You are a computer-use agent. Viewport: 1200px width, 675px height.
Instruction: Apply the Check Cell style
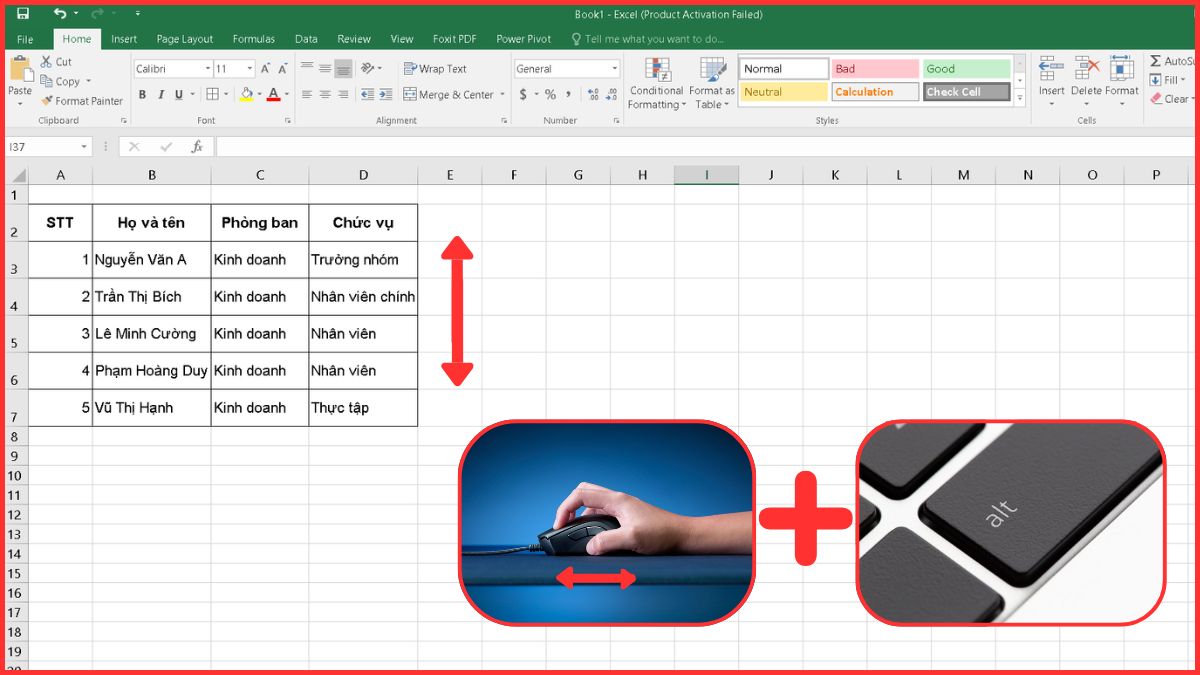tap(967, 92)
